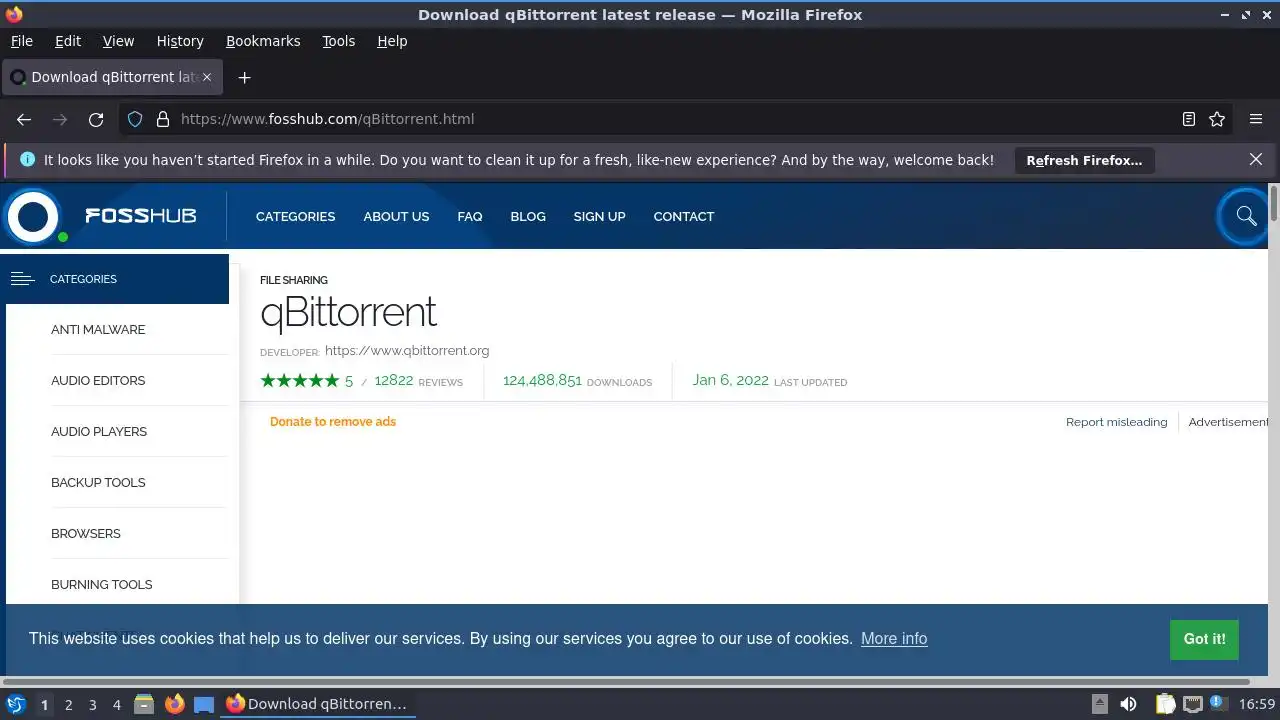Open the Edit menu

68,41
